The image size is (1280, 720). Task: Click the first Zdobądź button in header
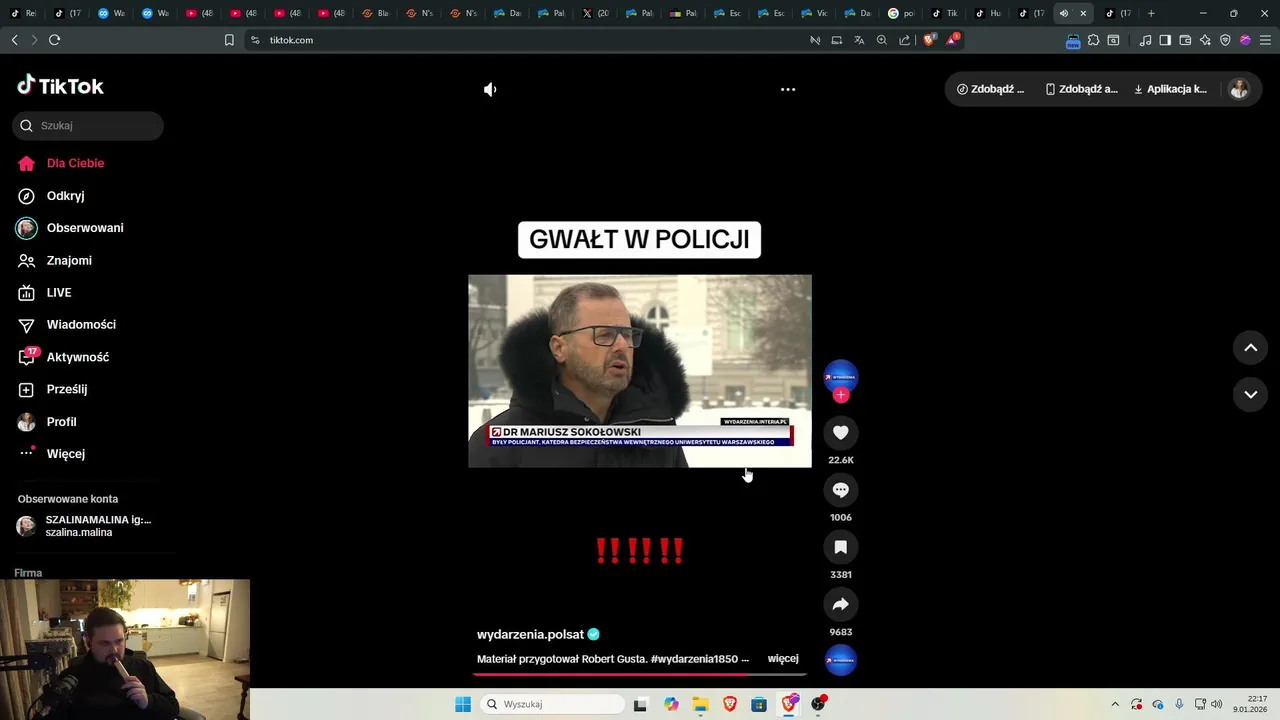point(990,89)
